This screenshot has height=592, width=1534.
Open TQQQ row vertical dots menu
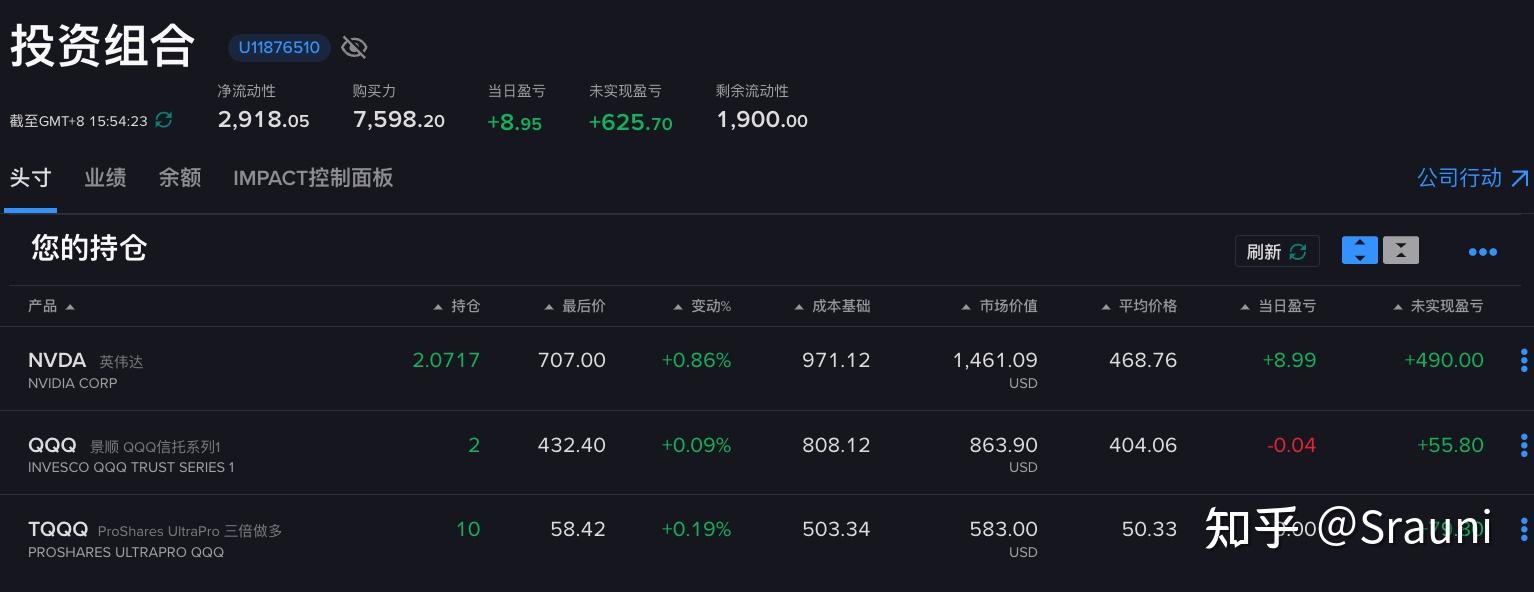1524,529
